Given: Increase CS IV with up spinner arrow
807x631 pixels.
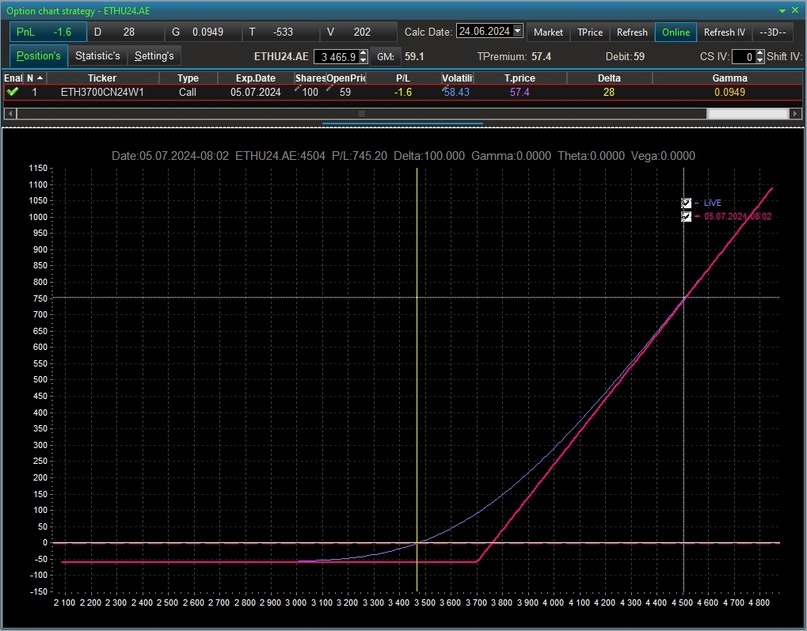Looking at the screenshot, I should (760, 53).
